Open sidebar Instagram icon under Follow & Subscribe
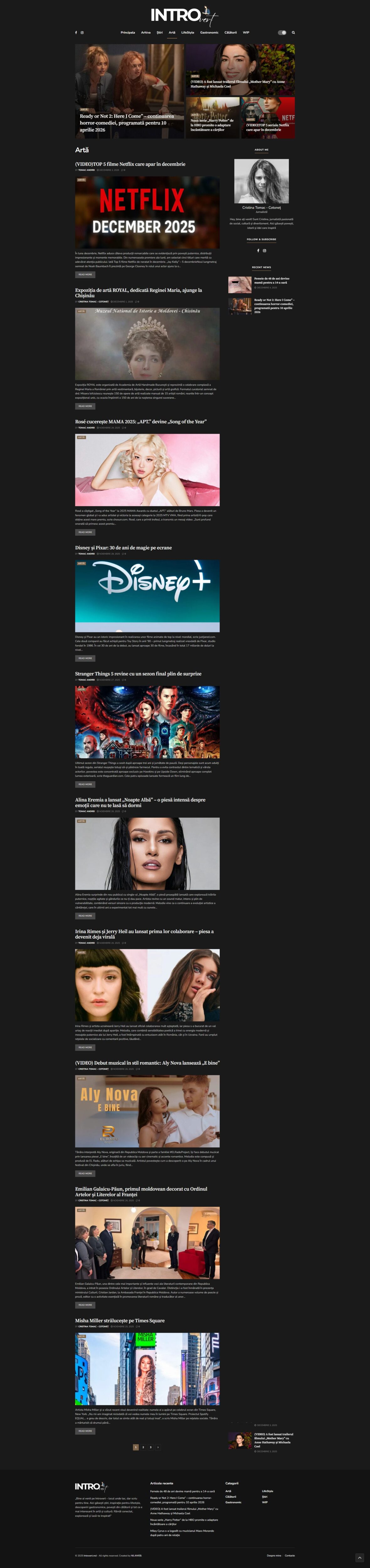Image resolution: width=370 pixels, height=1568 pixels. tap(265, 250)
